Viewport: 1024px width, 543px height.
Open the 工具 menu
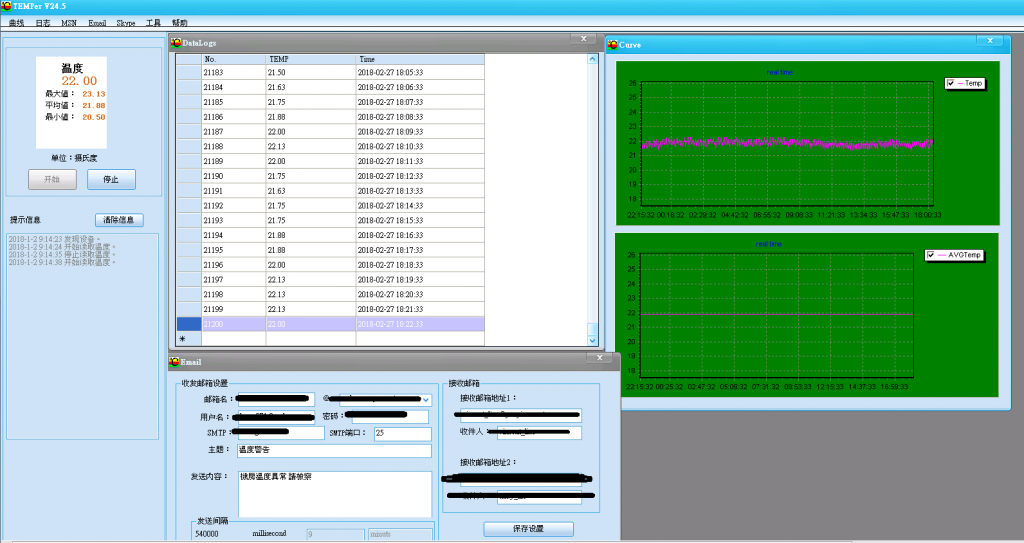click(153, 23)
